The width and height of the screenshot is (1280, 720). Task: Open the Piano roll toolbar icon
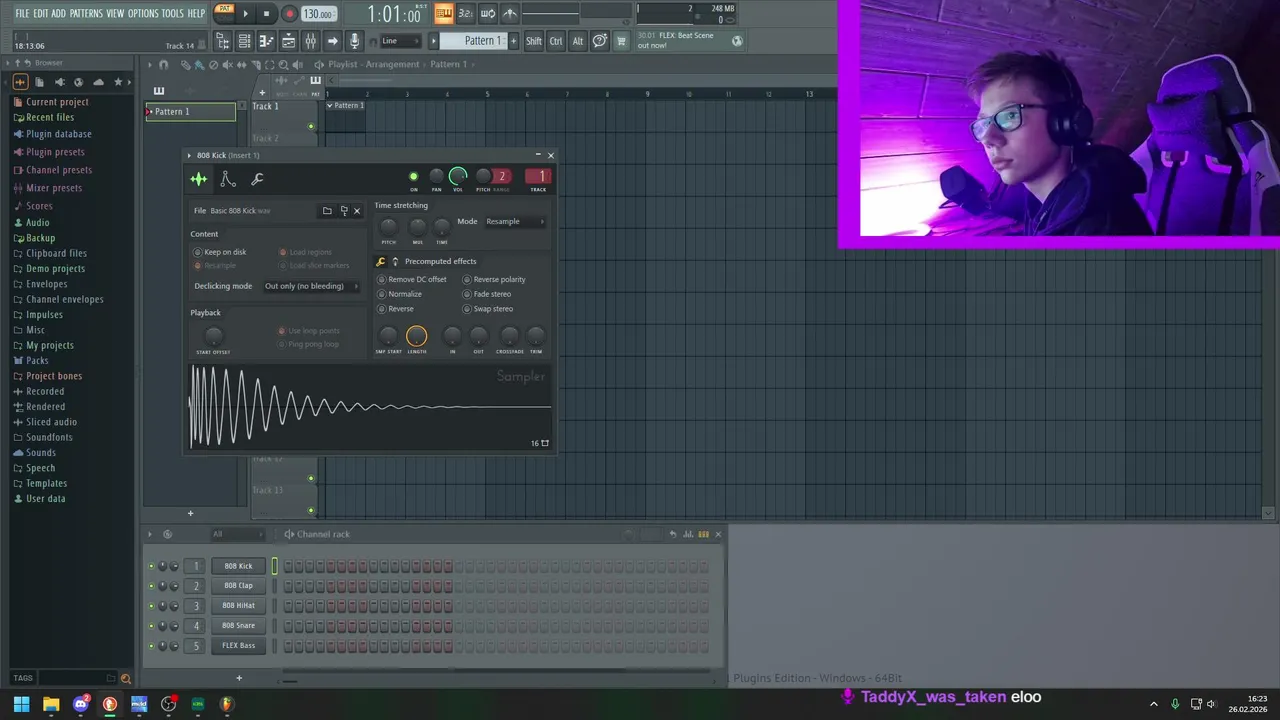click(x=266, y=41)
